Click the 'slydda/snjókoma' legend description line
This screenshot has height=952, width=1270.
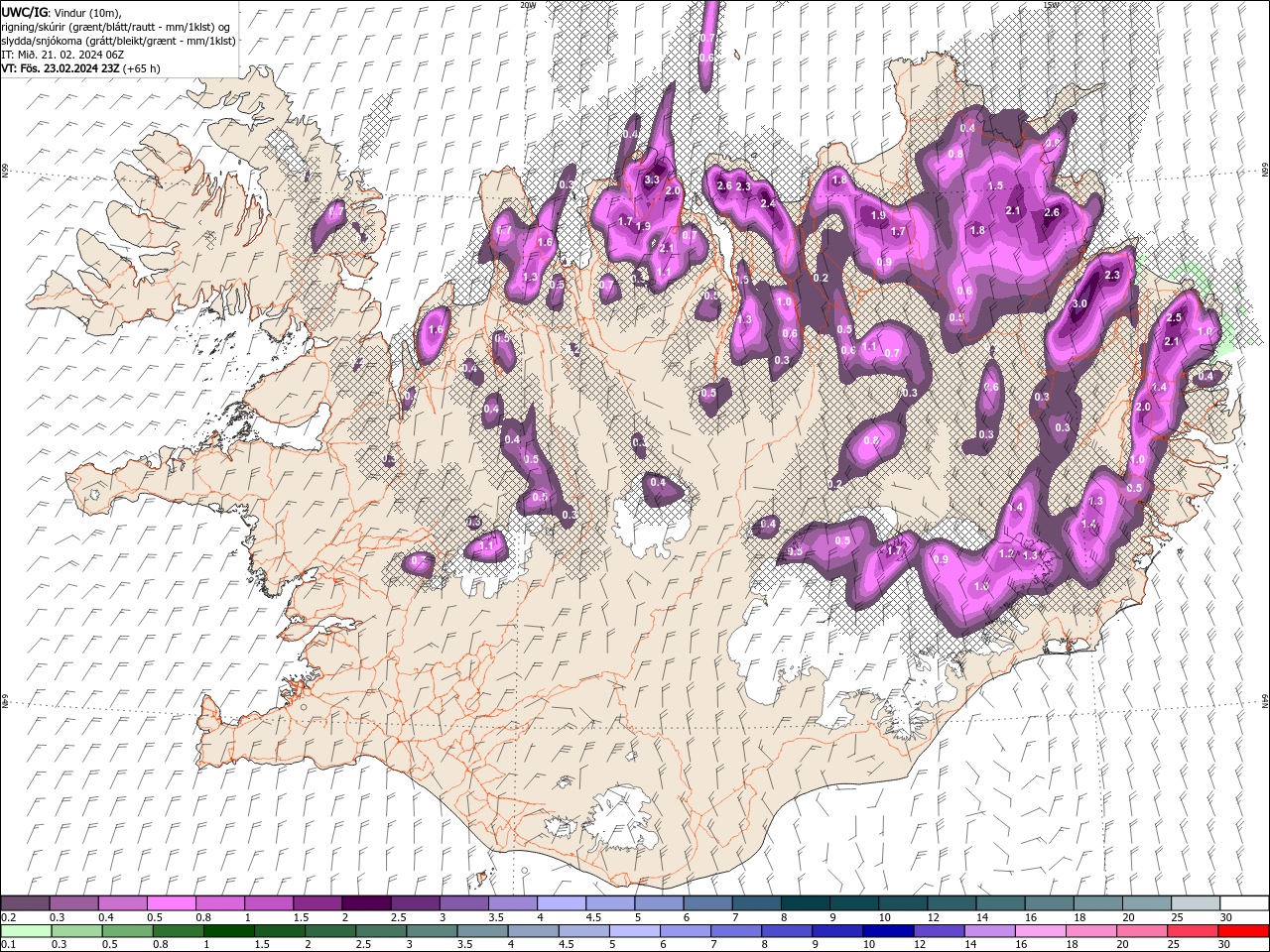click(118, 41)
